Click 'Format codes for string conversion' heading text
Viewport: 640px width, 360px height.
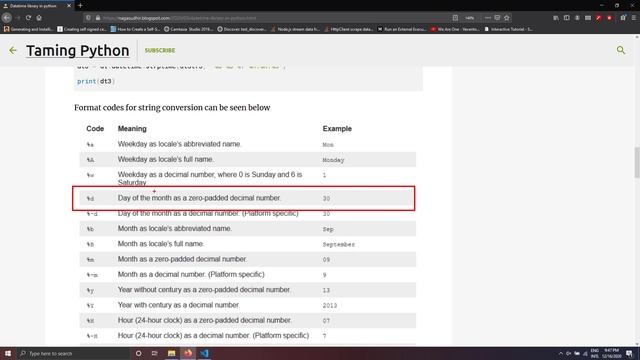coord(172,108)
